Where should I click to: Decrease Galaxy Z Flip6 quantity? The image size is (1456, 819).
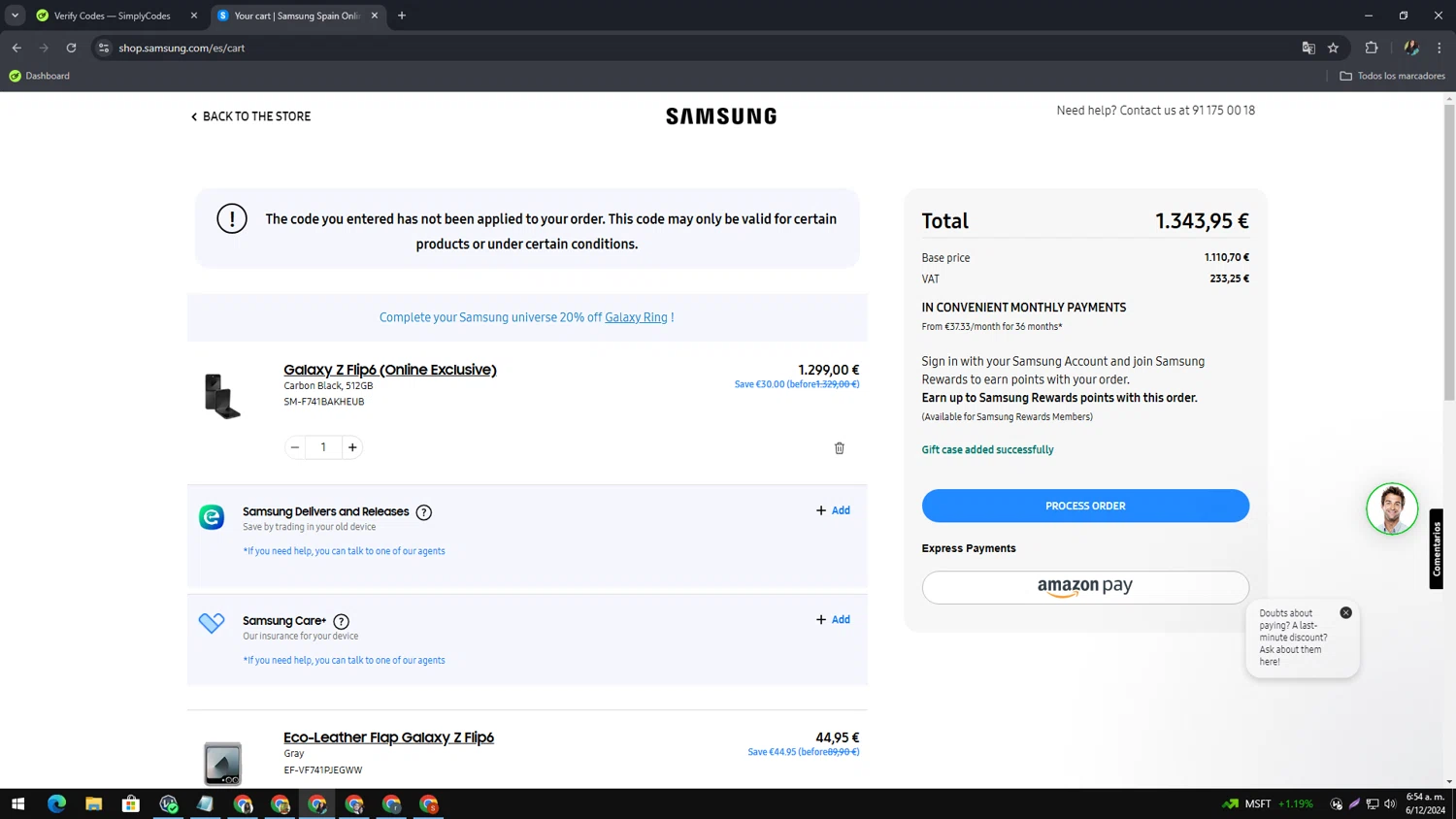[x=295, y=447]
